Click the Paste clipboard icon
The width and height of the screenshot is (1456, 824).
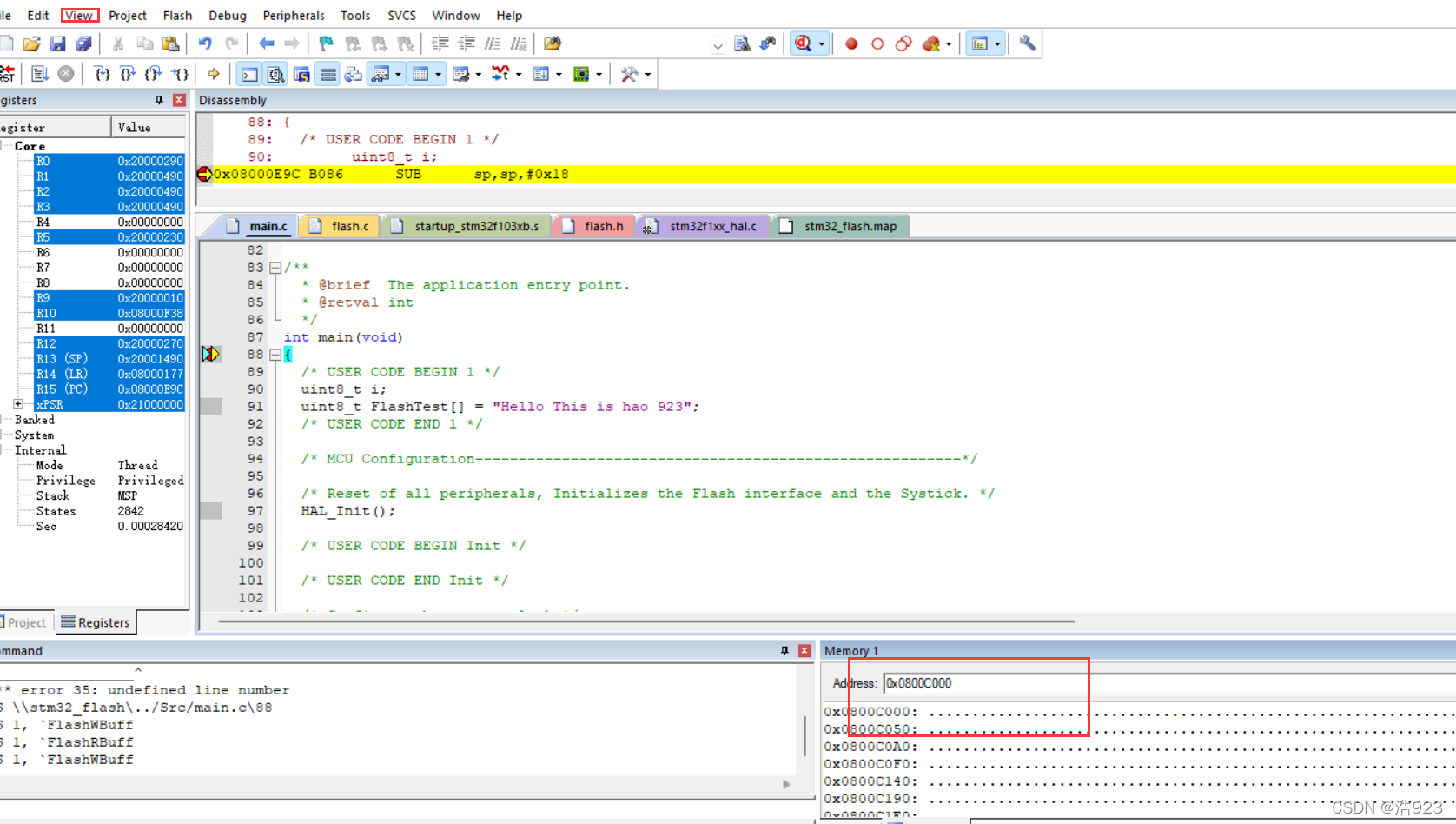tap(171, 43)
